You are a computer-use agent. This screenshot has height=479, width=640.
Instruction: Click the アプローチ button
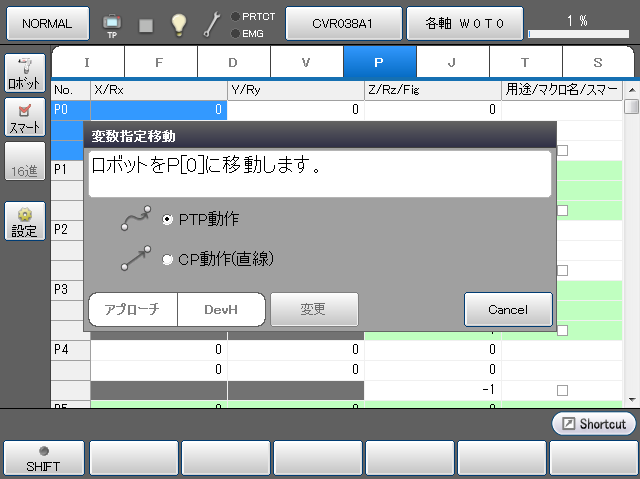click(x=133, y=309)
